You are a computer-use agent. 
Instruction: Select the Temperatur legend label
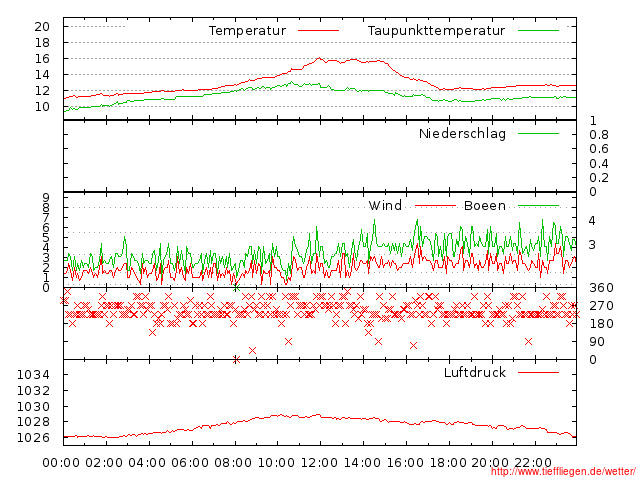(x=247, y=31)
